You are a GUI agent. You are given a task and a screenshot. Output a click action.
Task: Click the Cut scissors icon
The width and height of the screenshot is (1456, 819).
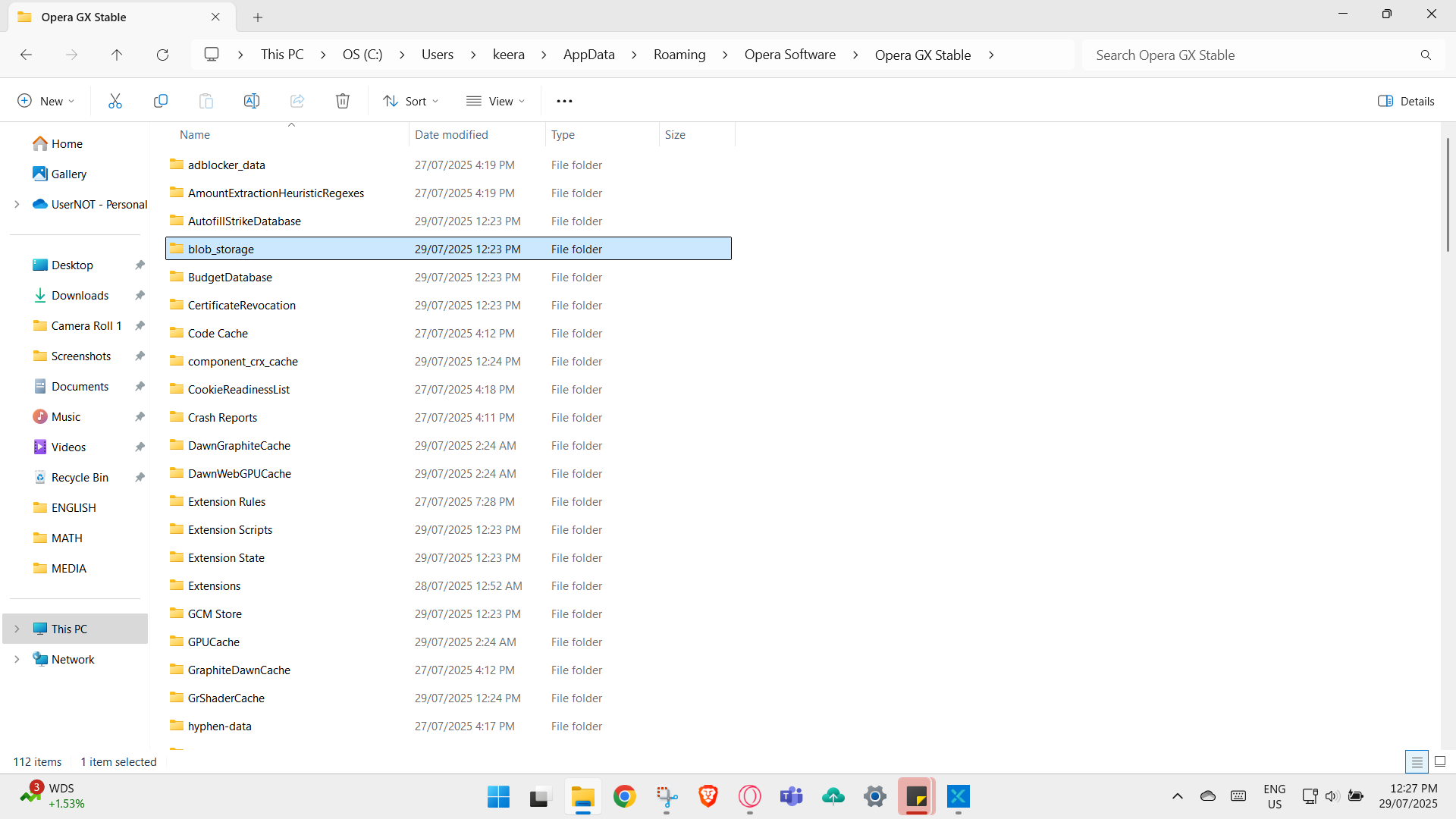click(x=115, y=101)
